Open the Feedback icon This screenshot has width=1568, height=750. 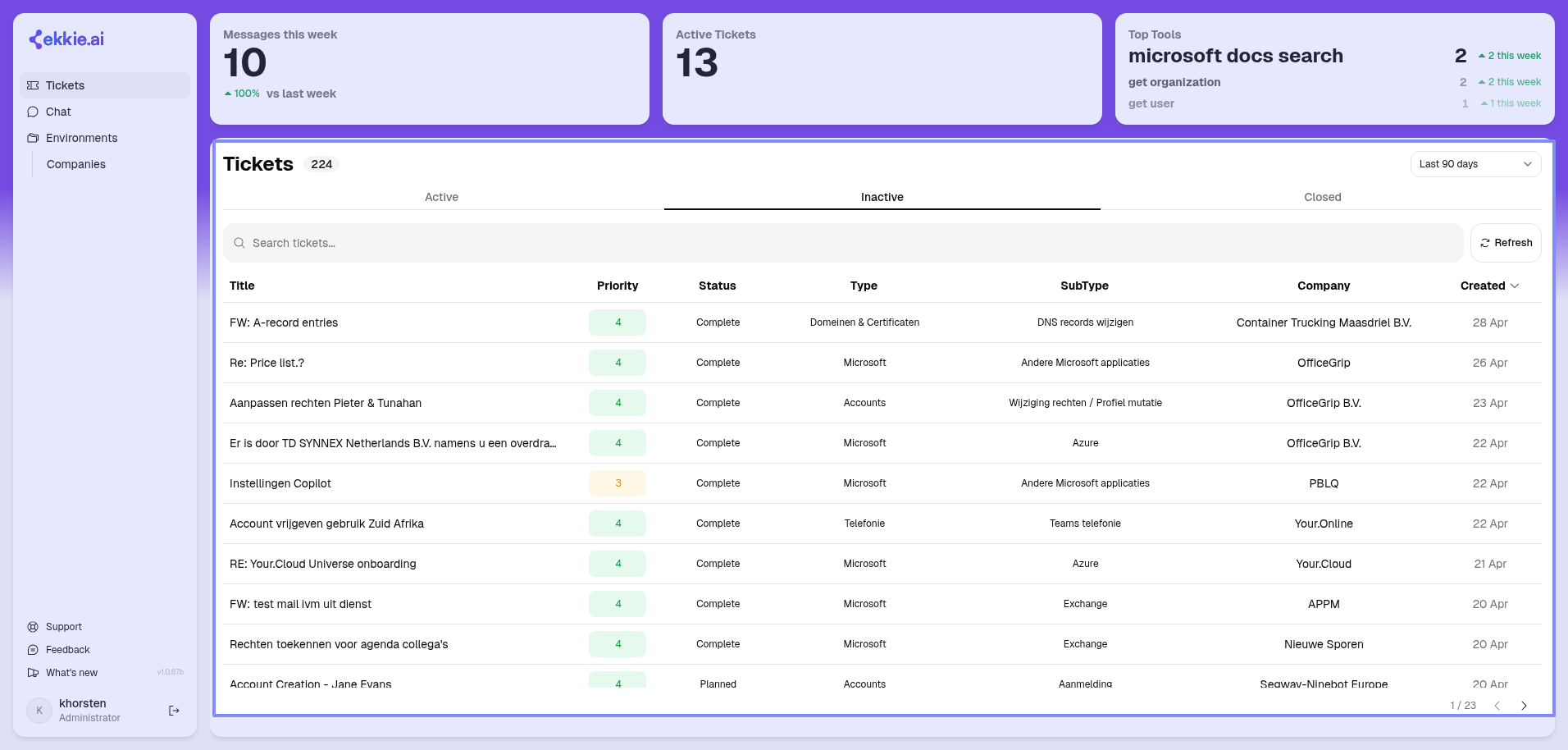pyautogui.click(x=33, y=650)
